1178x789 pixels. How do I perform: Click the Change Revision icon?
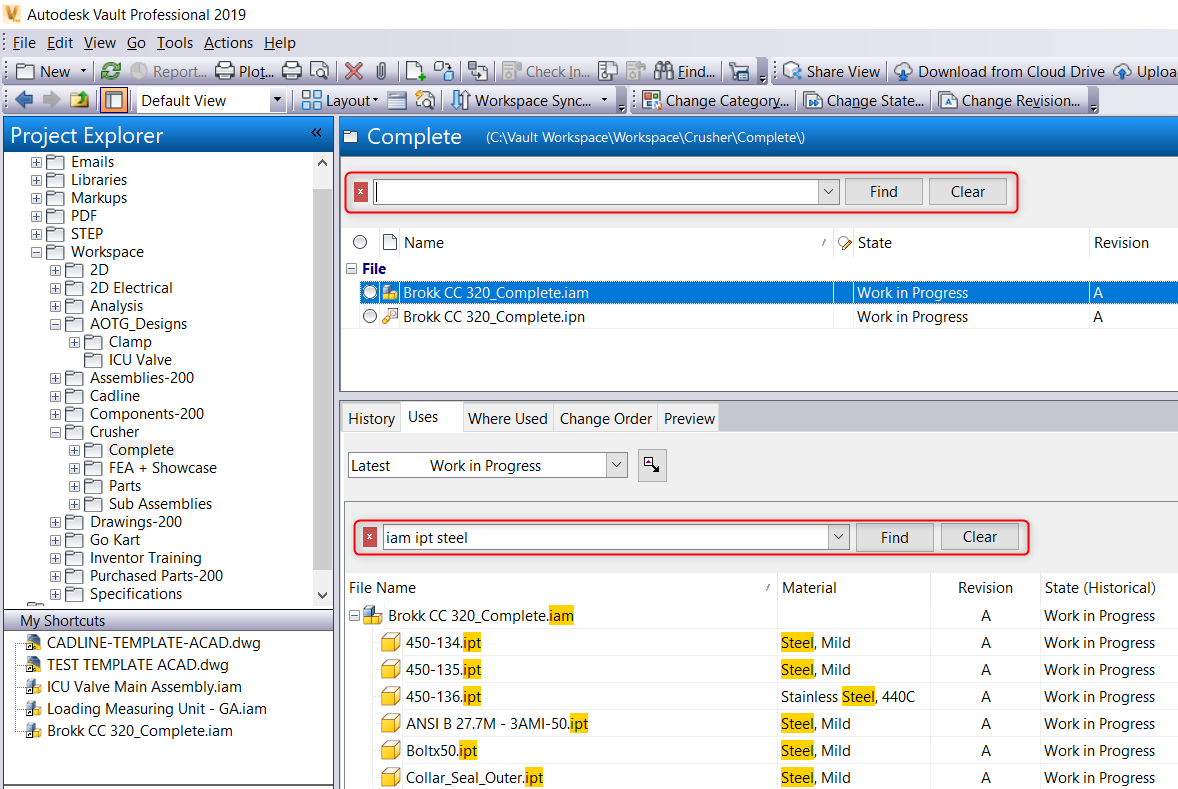pyautogui.click(x=948, y=100)
